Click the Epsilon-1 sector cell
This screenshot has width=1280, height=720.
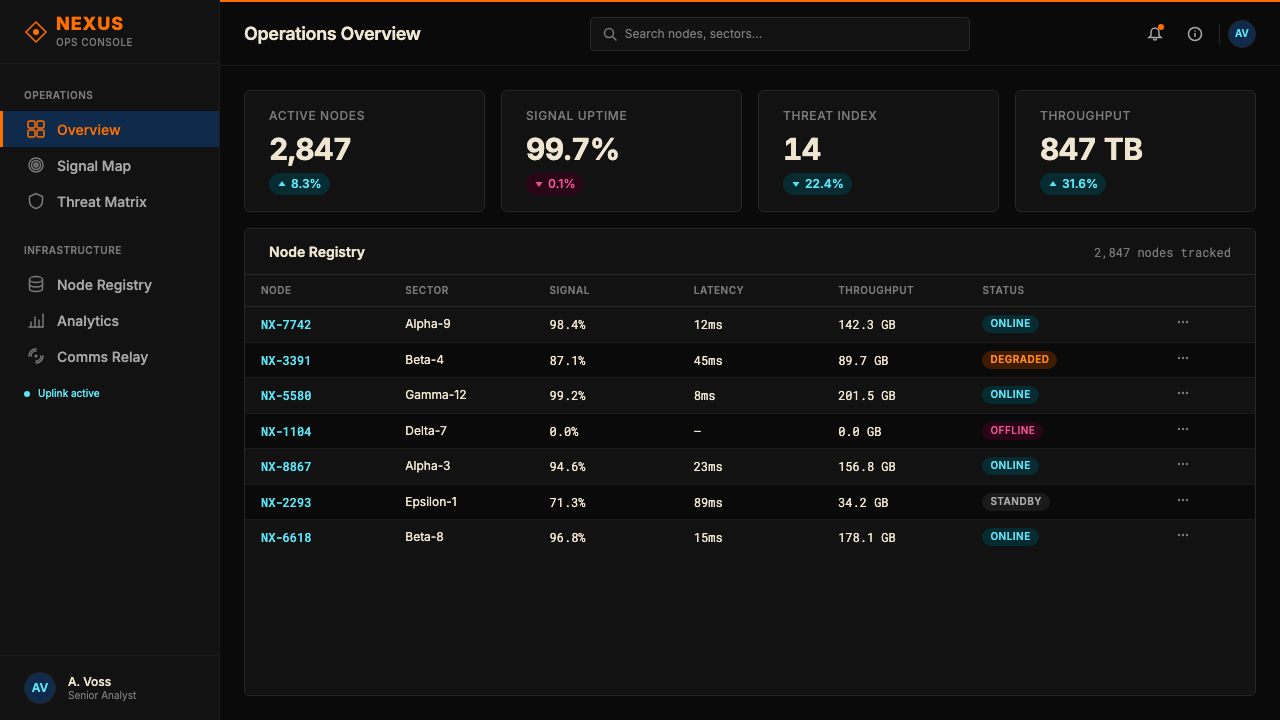click(x=431, y=502)
